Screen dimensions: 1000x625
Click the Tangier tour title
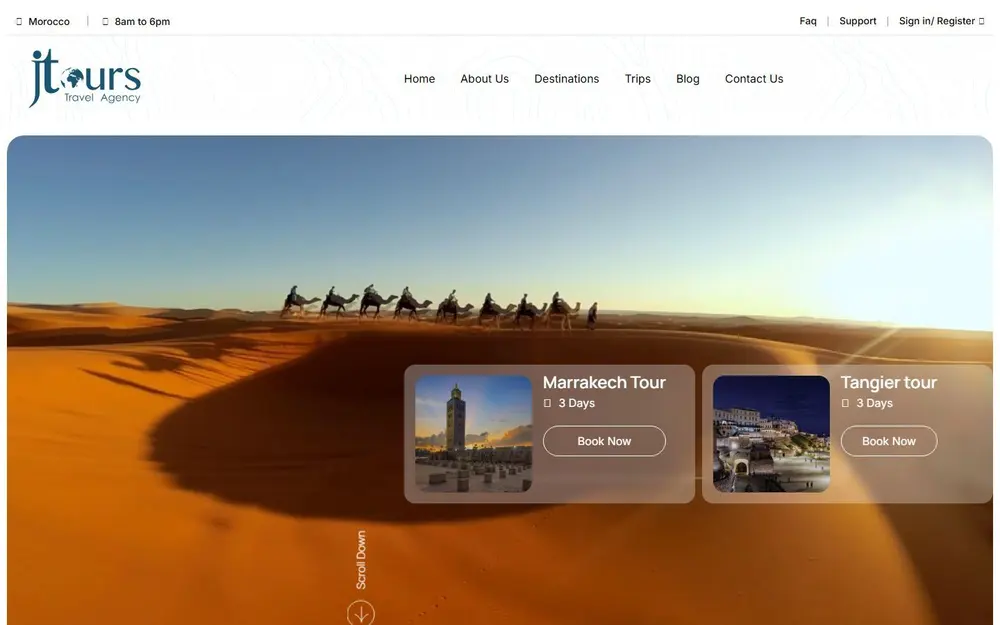[888, 382]
